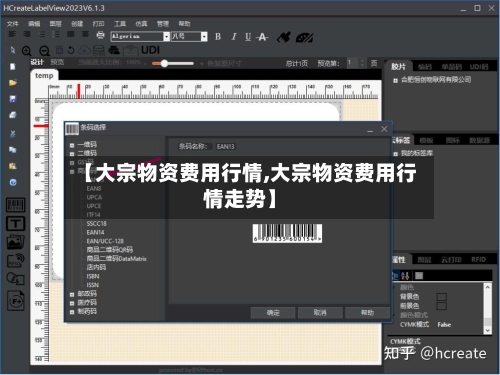Select 商品二维码QR码 in the tree
The width and height of the screenshot is (500, 375).
(x=110, y=250)
